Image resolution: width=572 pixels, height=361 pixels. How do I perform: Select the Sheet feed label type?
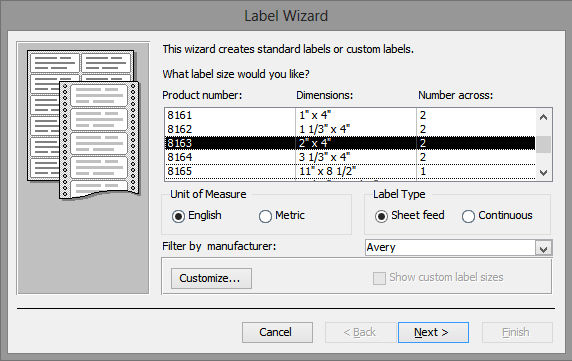381,216
